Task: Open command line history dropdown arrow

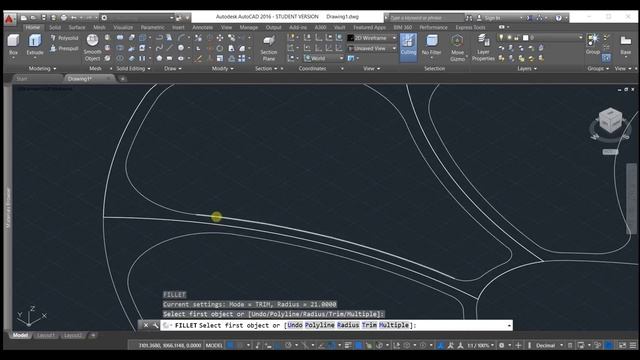Action: (509, 325)
